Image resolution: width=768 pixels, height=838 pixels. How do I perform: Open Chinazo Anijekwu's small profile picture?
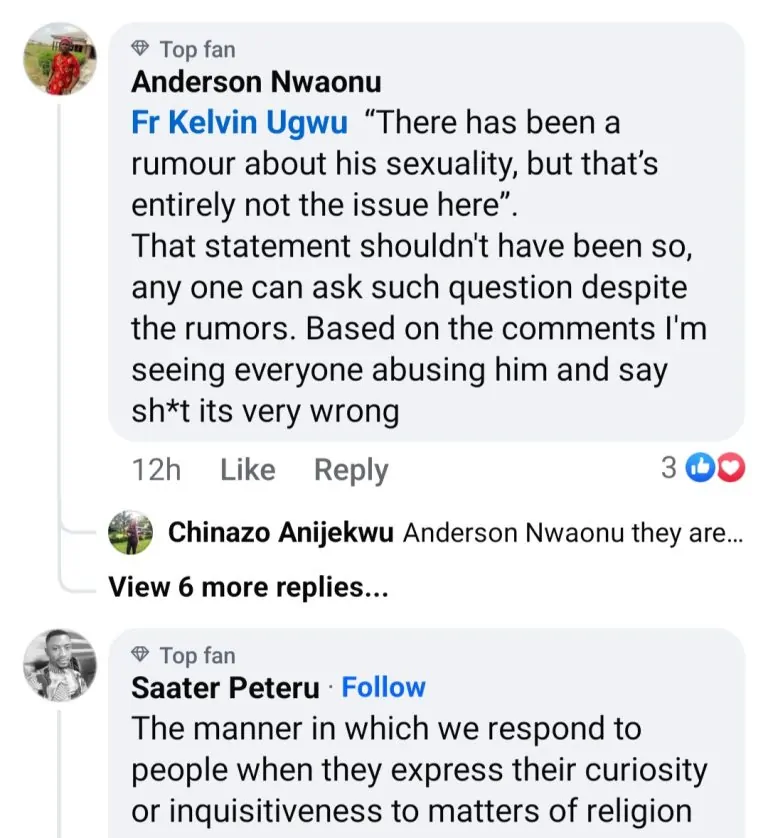130,532
